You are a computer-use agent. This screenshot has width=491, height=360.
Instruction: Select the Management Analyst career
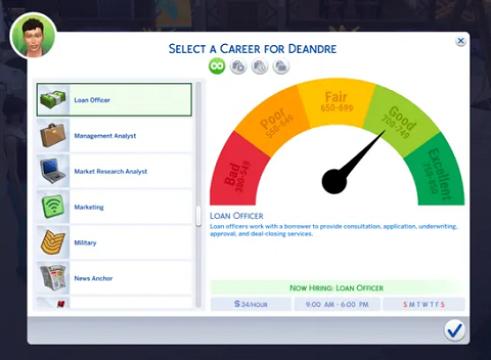coord(114,136)
